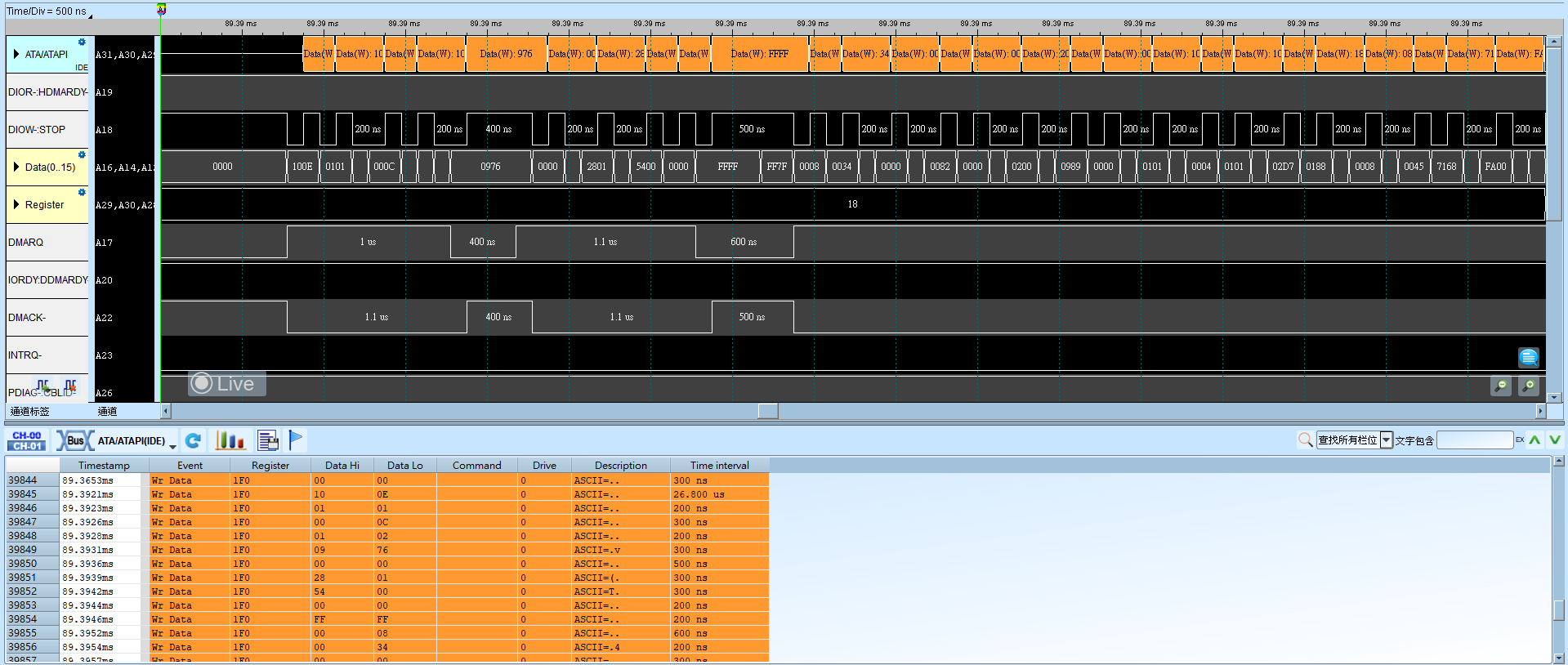Expand the ATA/ATAPI bus channel triangle
The image size is (1568, 665).
16,54
